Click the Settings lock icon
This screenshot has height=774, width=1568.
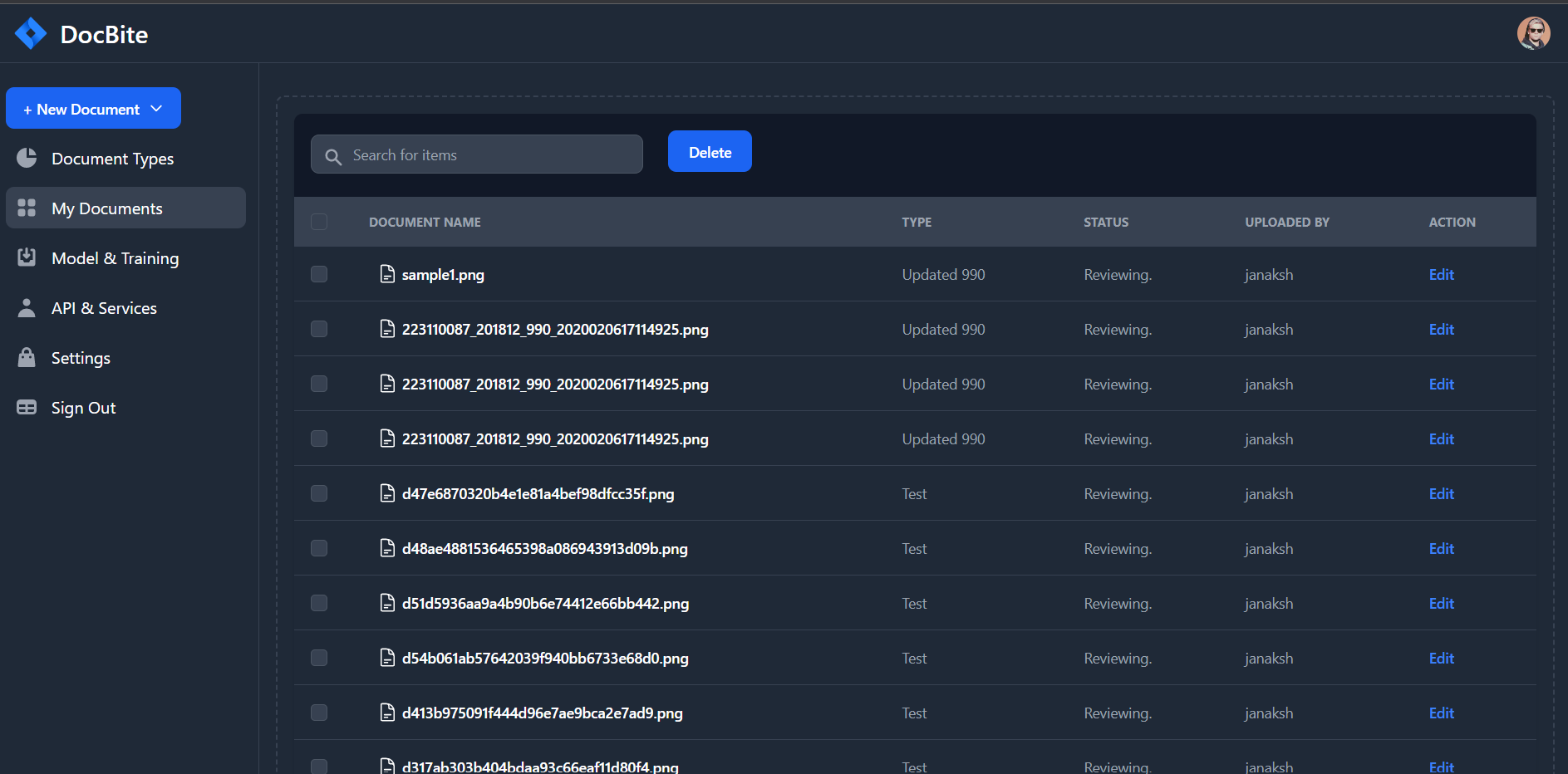[27, 357]
